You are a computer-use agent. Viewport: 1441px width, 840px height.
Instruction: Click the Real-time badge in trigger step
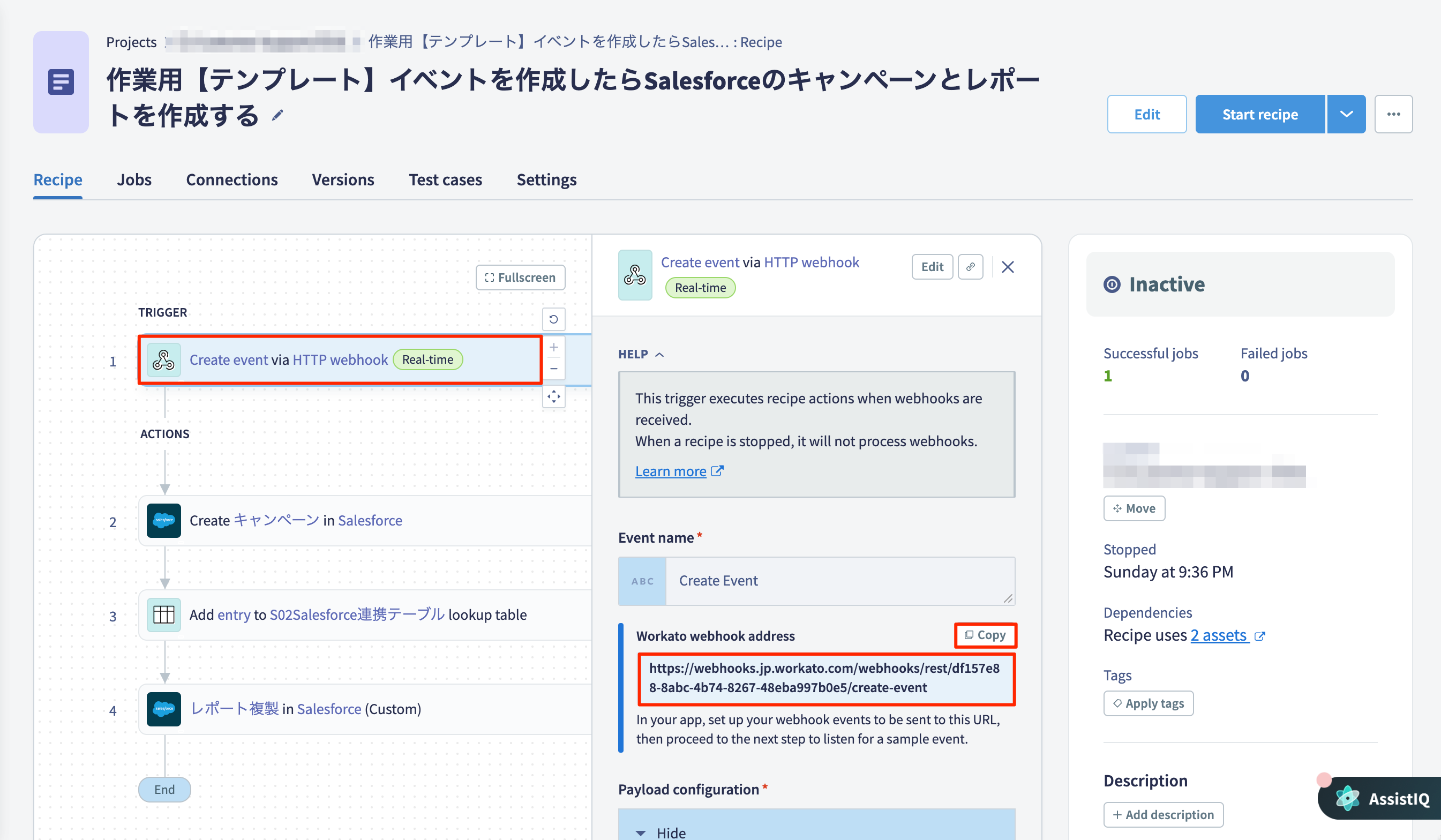427,359
